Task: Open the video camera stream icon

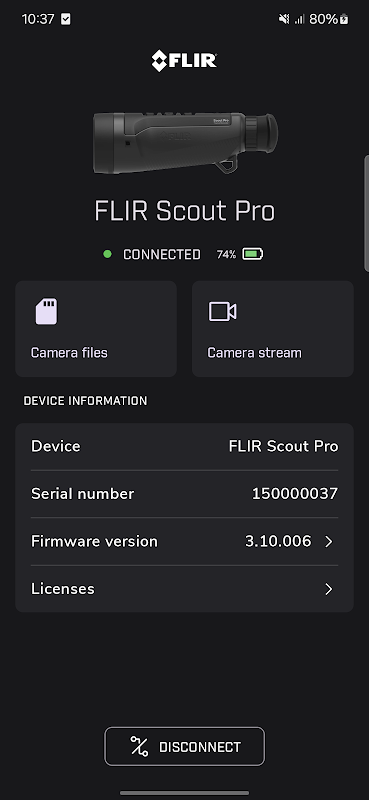Action: [223, 311]
